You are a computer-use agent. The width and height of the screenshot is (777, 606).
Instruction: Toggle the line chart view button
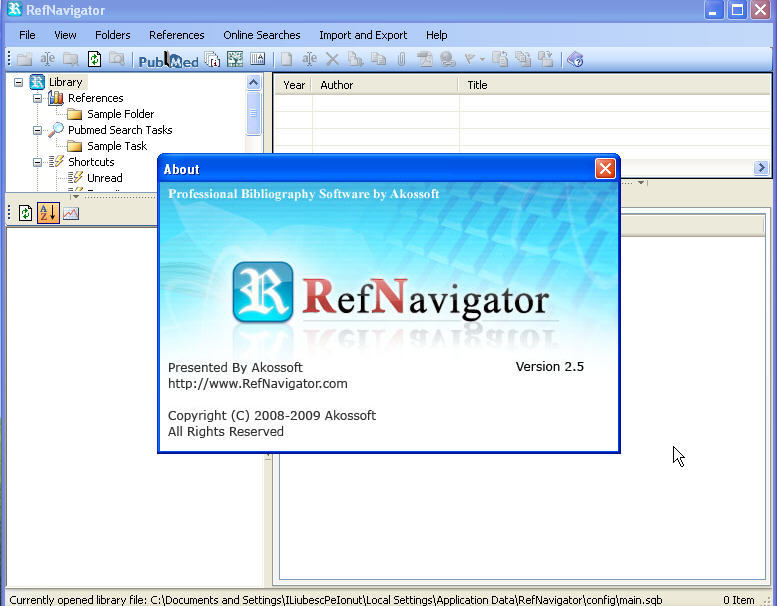[71, 213]
